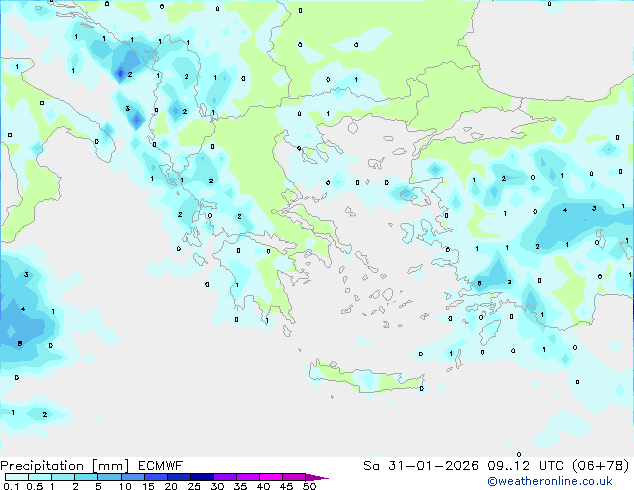Click the "Precipitation [mm]" title text
This screenshot has height=490, width=634.
(x=65, y=466)
